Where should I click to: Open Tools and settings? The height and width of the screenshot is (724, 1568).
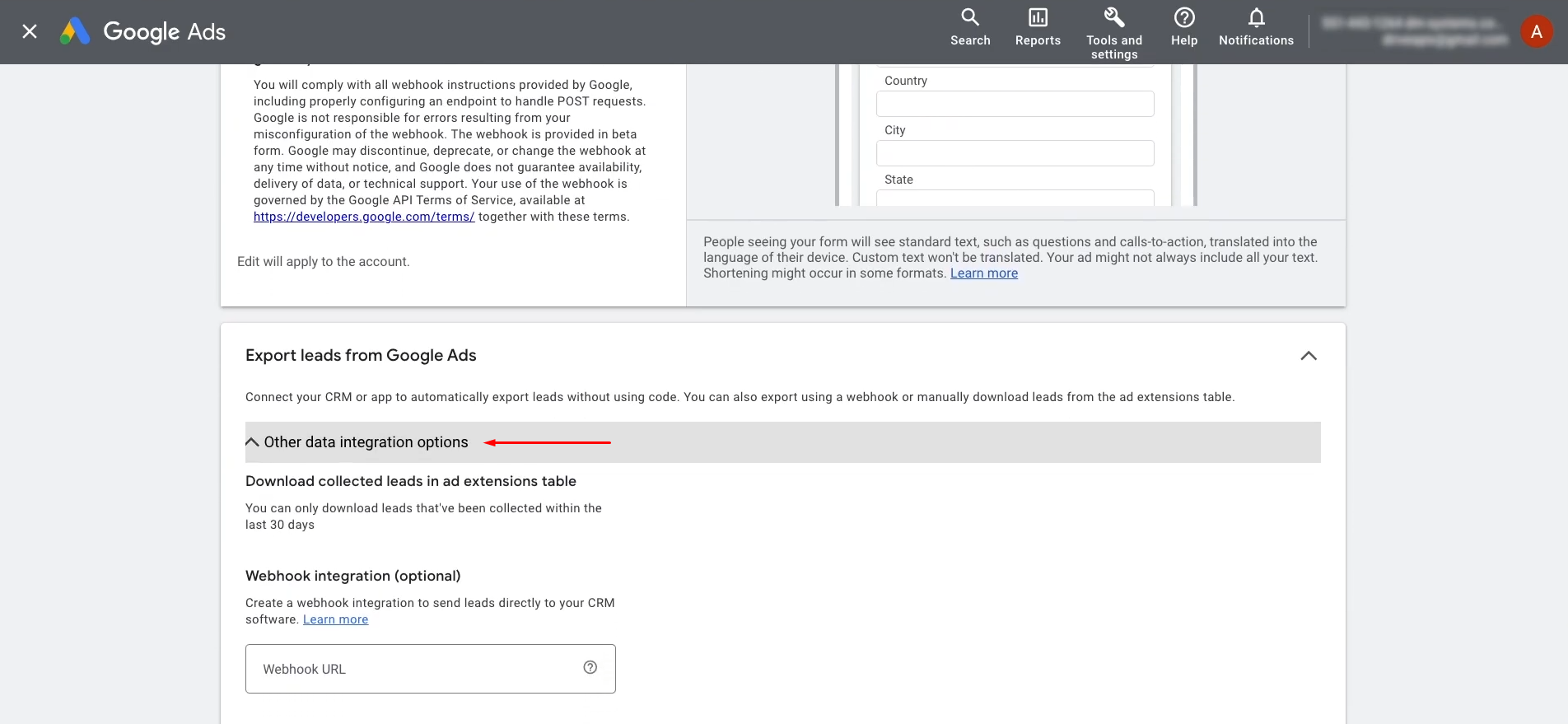1114,33
